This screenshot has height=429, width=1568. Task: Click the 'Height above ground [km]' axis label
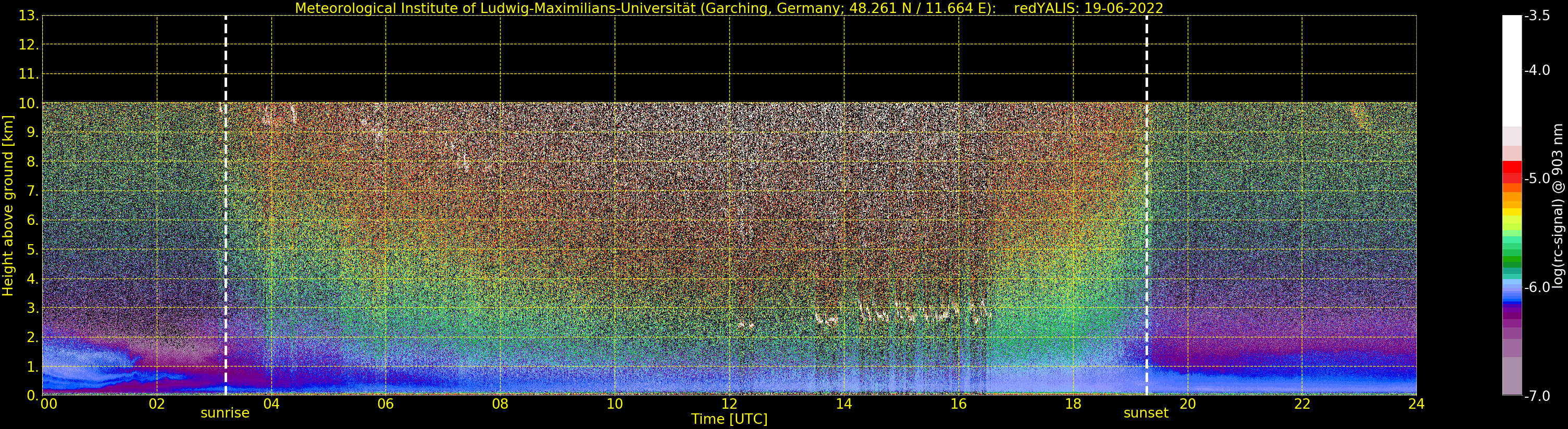click(x=8, y=206)
